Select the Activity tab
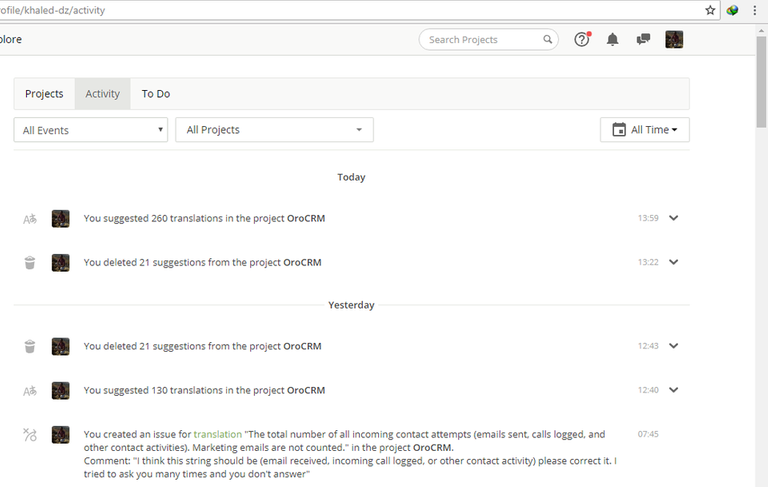The width and height of the screenshot is (768, 487). coord(102,94)
